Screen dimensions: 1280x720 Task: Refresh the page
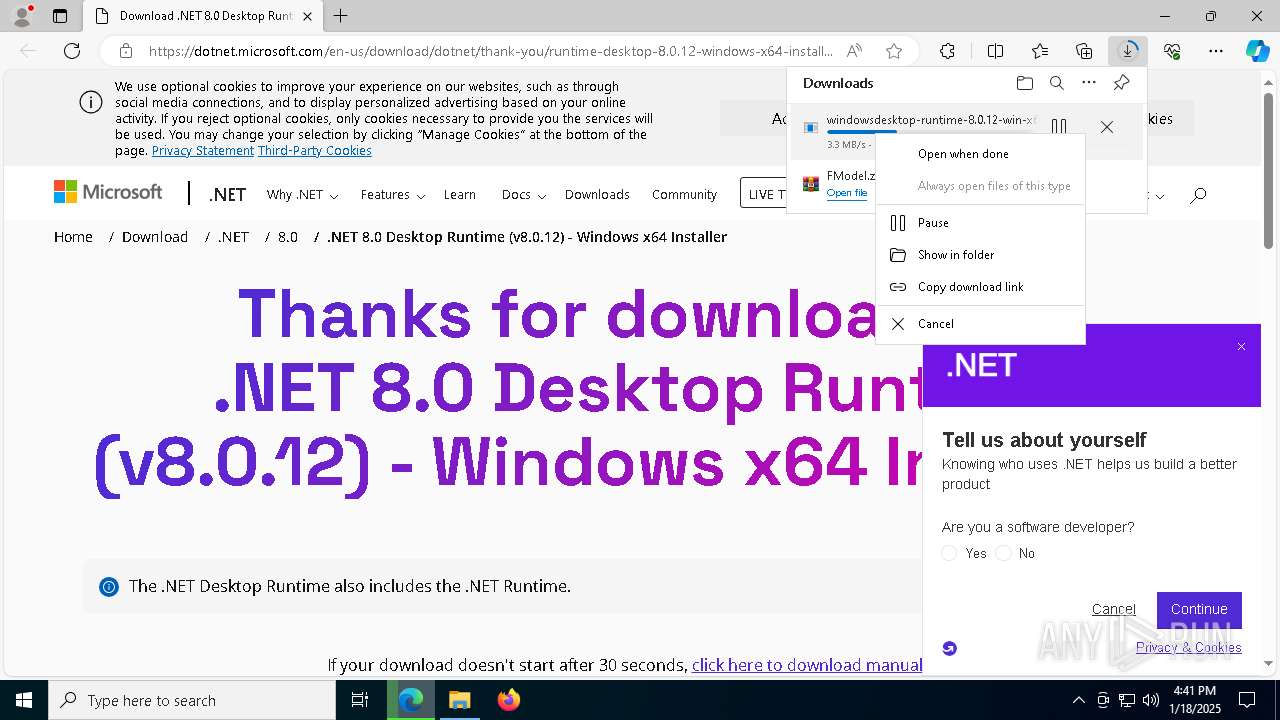(x=72, y=51)
